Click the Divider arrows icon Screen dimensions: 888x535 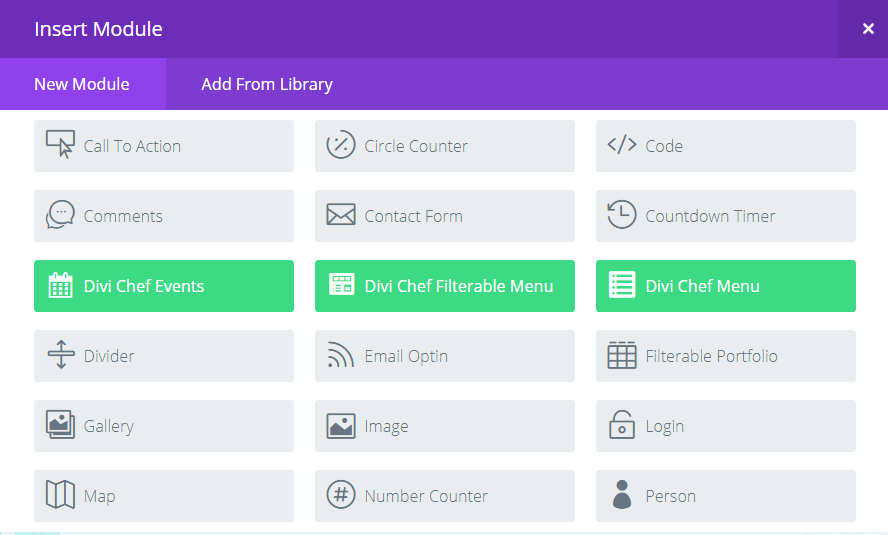pyautogui.click(x=61, y=355)
